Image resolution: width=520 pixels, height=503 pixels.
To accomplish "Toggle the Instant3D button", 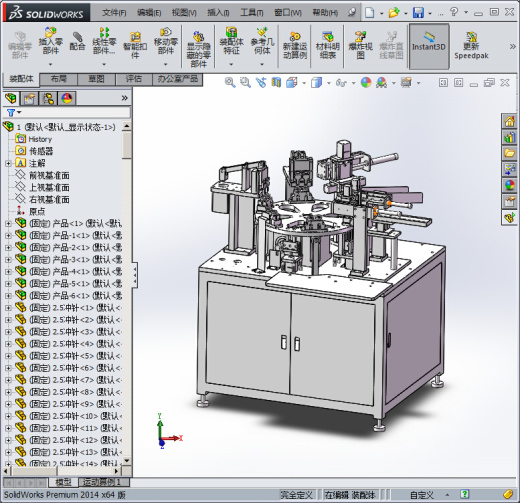I will [x=429, y=46].
